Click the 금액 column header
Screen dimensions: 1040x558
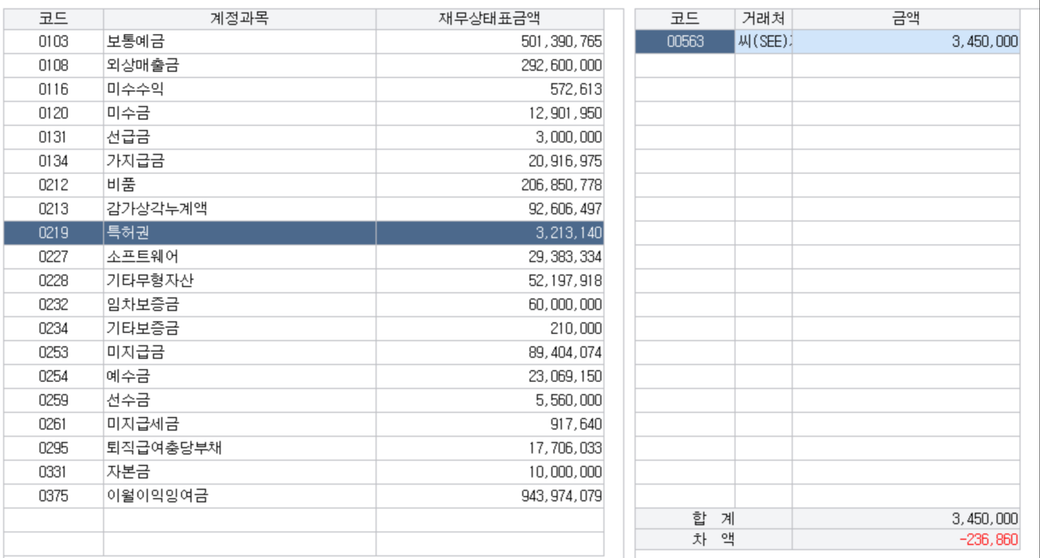(x=906, y=19)
